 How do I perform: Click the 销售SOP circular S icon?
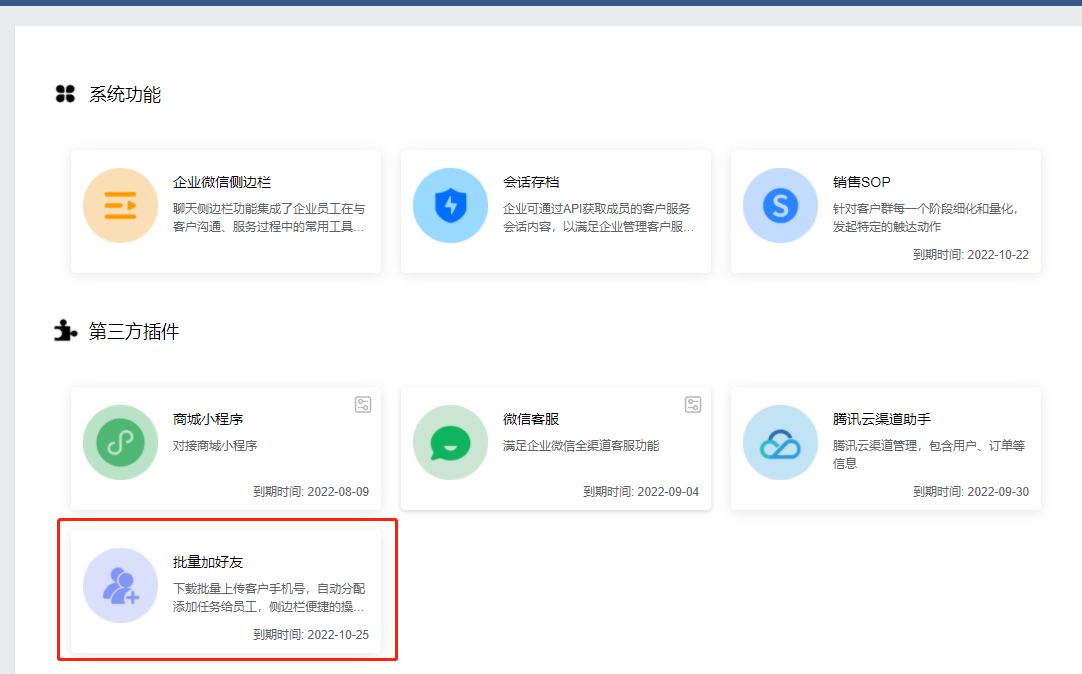[x=780, y=206]
